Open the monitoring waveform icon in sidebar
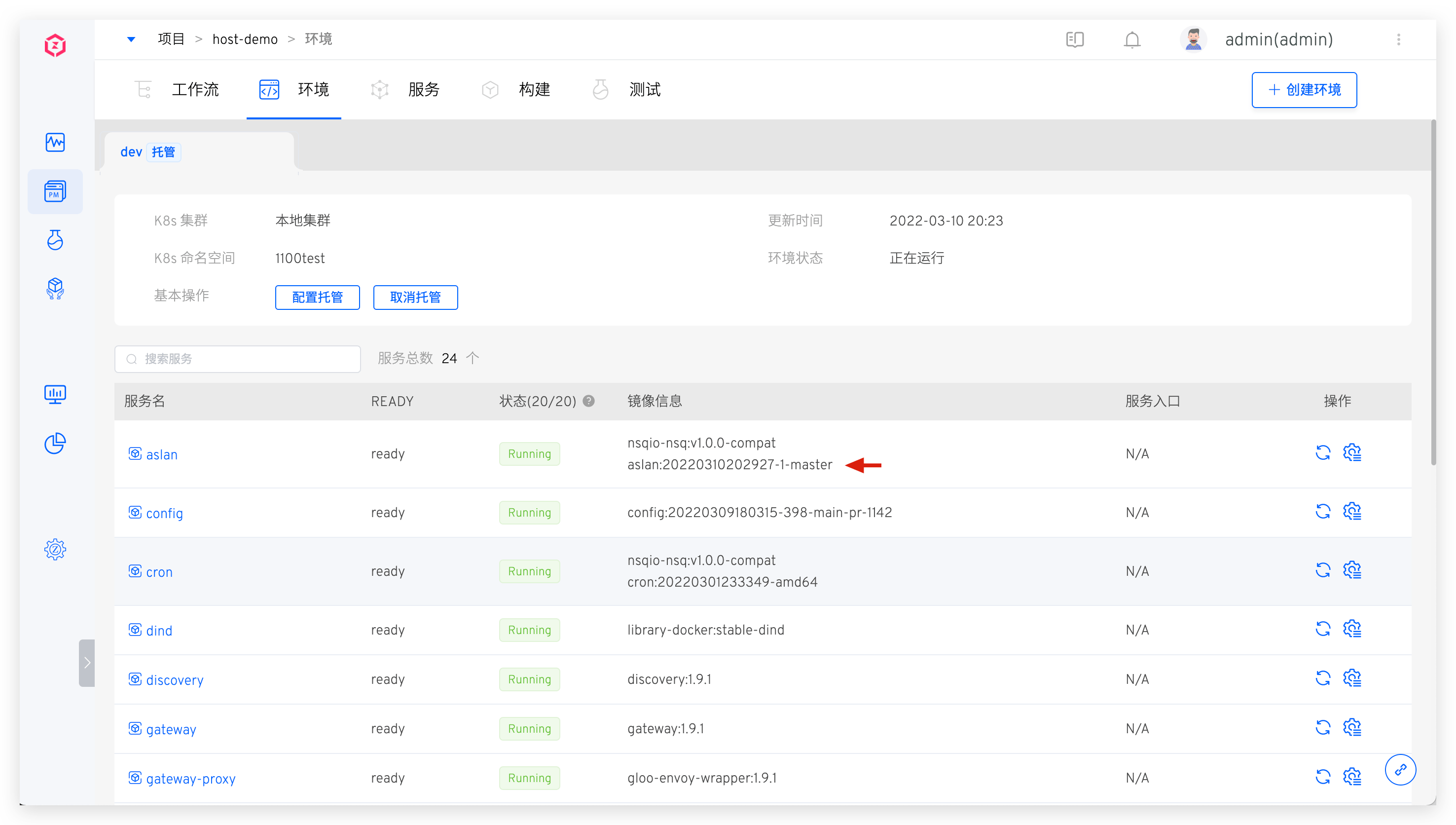1456x825 pixels. 55,143
